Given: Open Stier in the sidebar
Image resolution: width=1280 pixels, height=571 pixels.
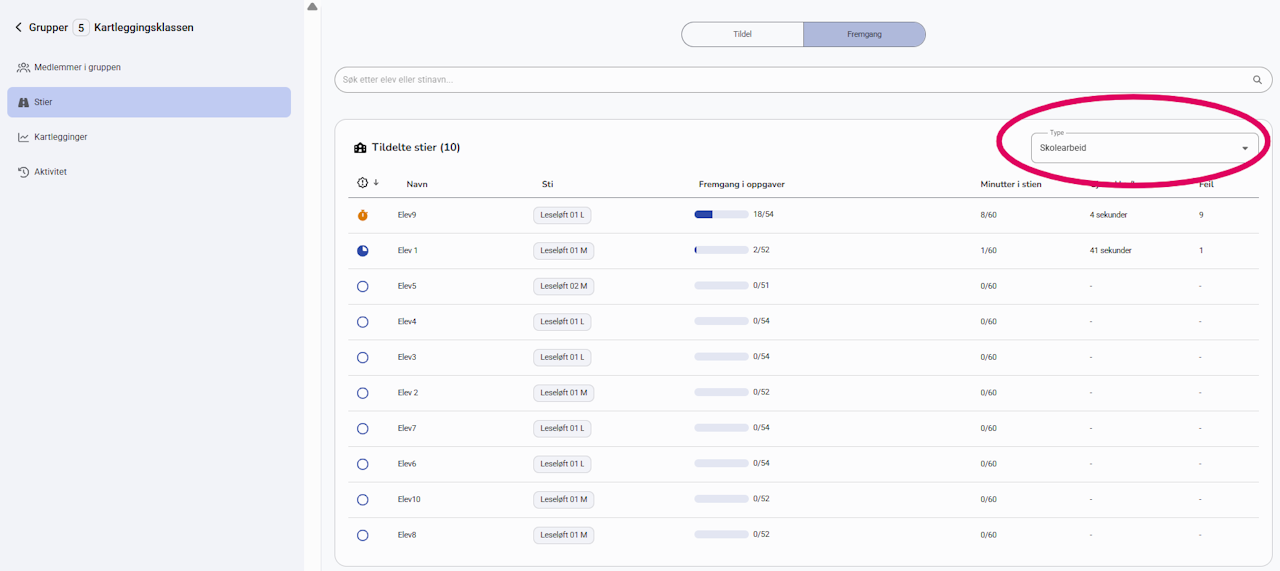Looking at the screenshot, I should tap(149, 102).
